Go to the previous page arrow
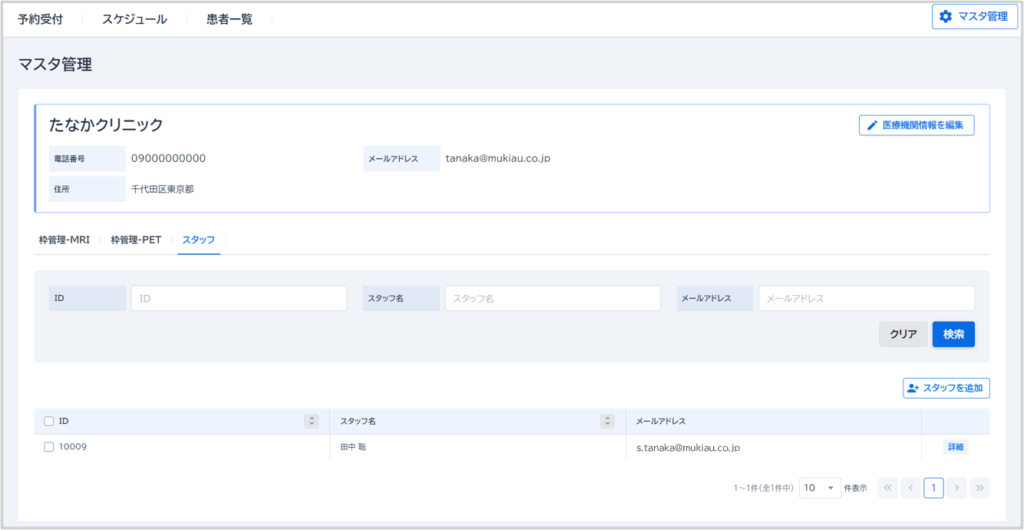The image size is (1024, 530). pyautogui.click(x=910, y=488)
